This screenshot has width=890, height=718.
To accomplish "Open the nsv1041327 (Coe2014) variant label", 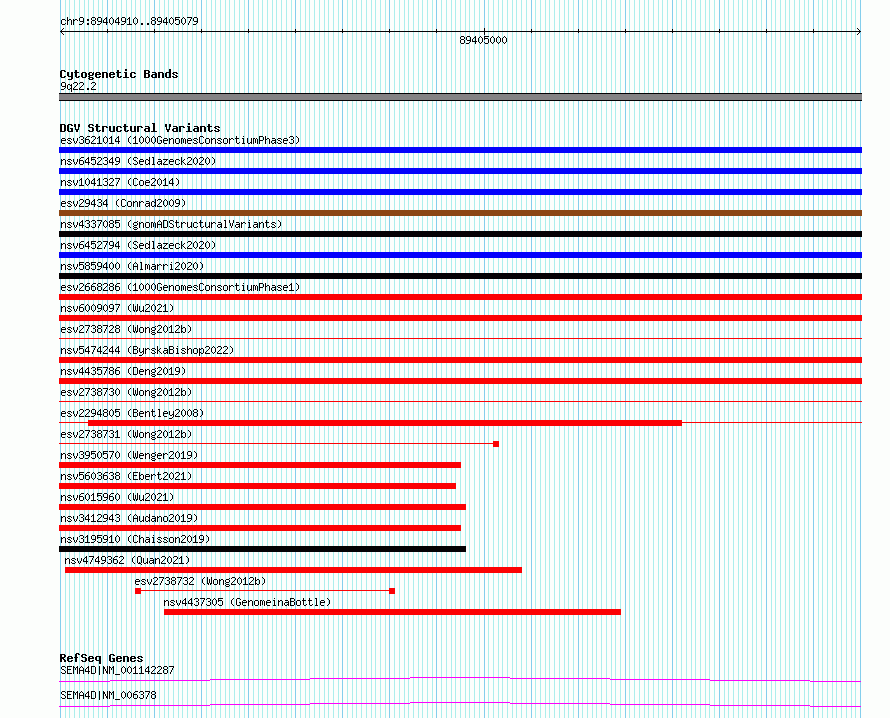I will [120, 182].
